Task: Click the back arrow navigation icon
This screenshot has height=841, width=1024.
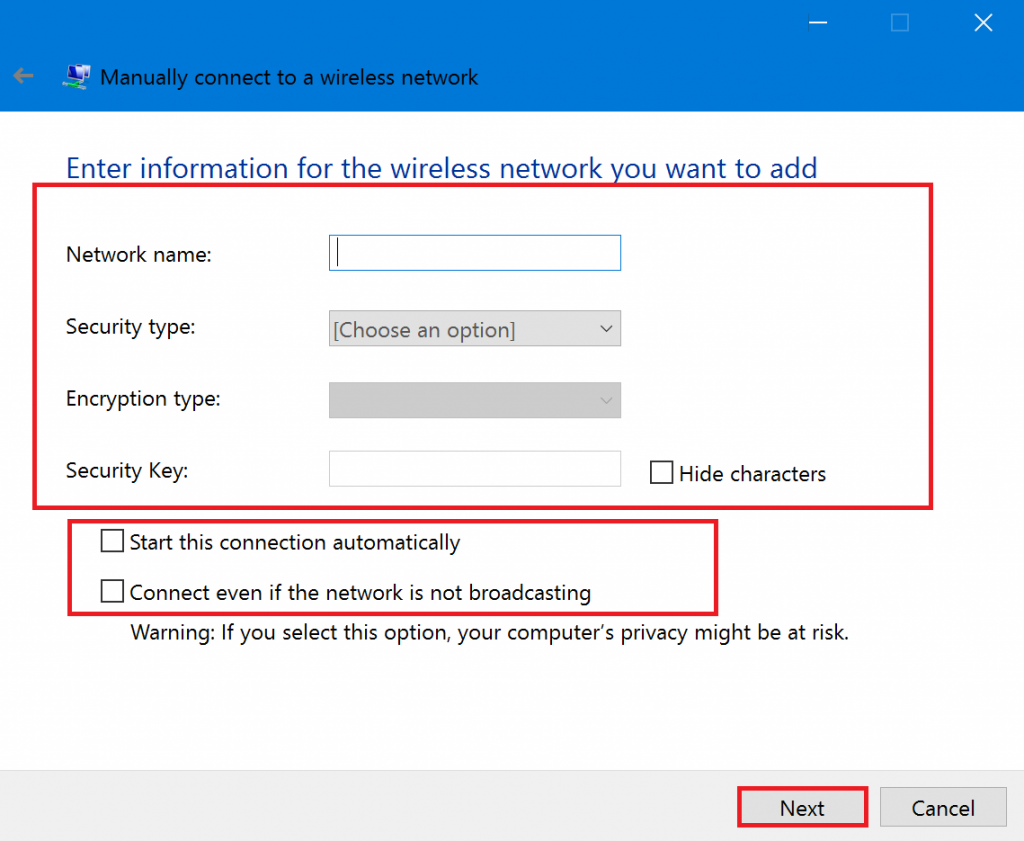Action: 23,76
